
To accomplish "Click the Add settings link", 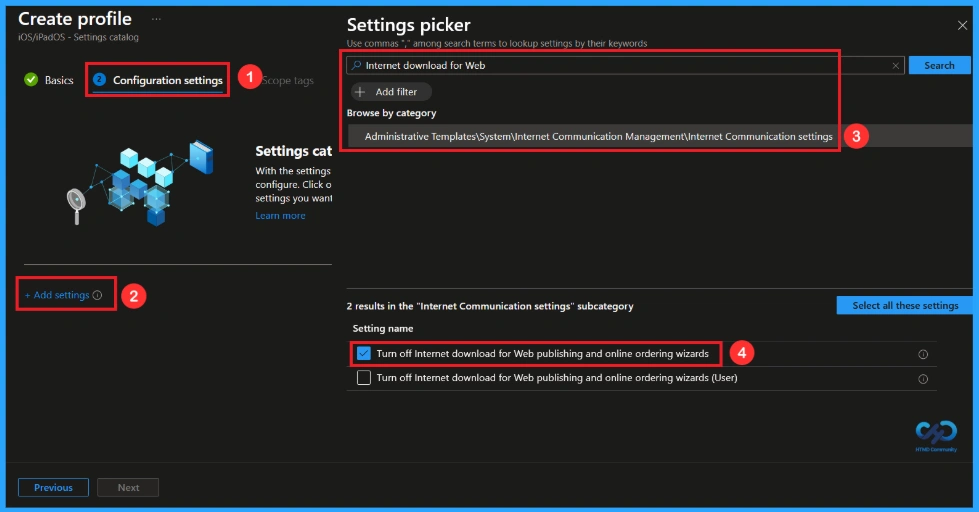I will pos(57,295).
